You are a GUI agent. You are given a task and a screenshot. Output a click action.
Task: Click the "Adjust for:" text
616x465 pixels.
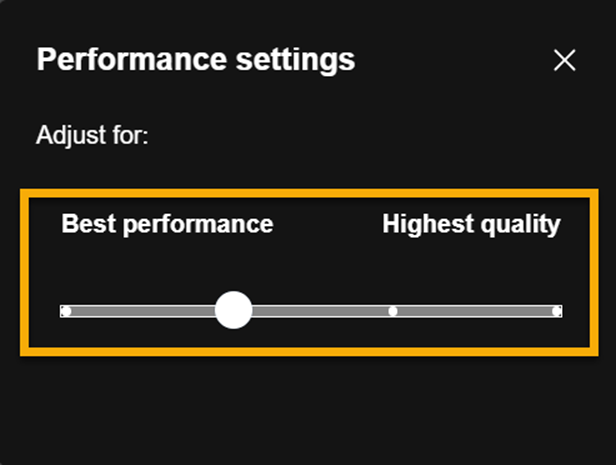92,135
